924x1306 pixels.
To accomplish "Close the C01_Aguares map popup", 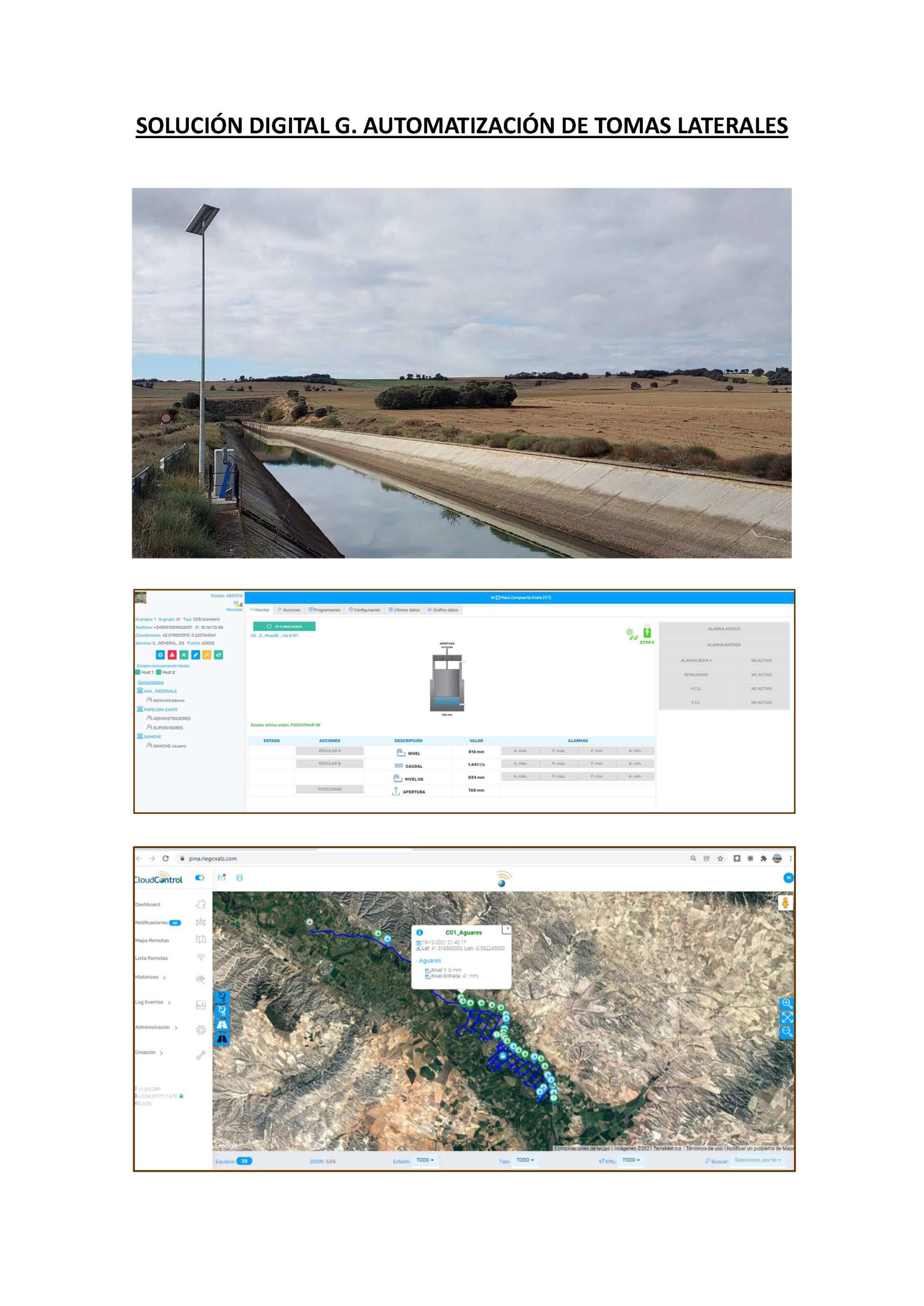I will click(508, 929).
